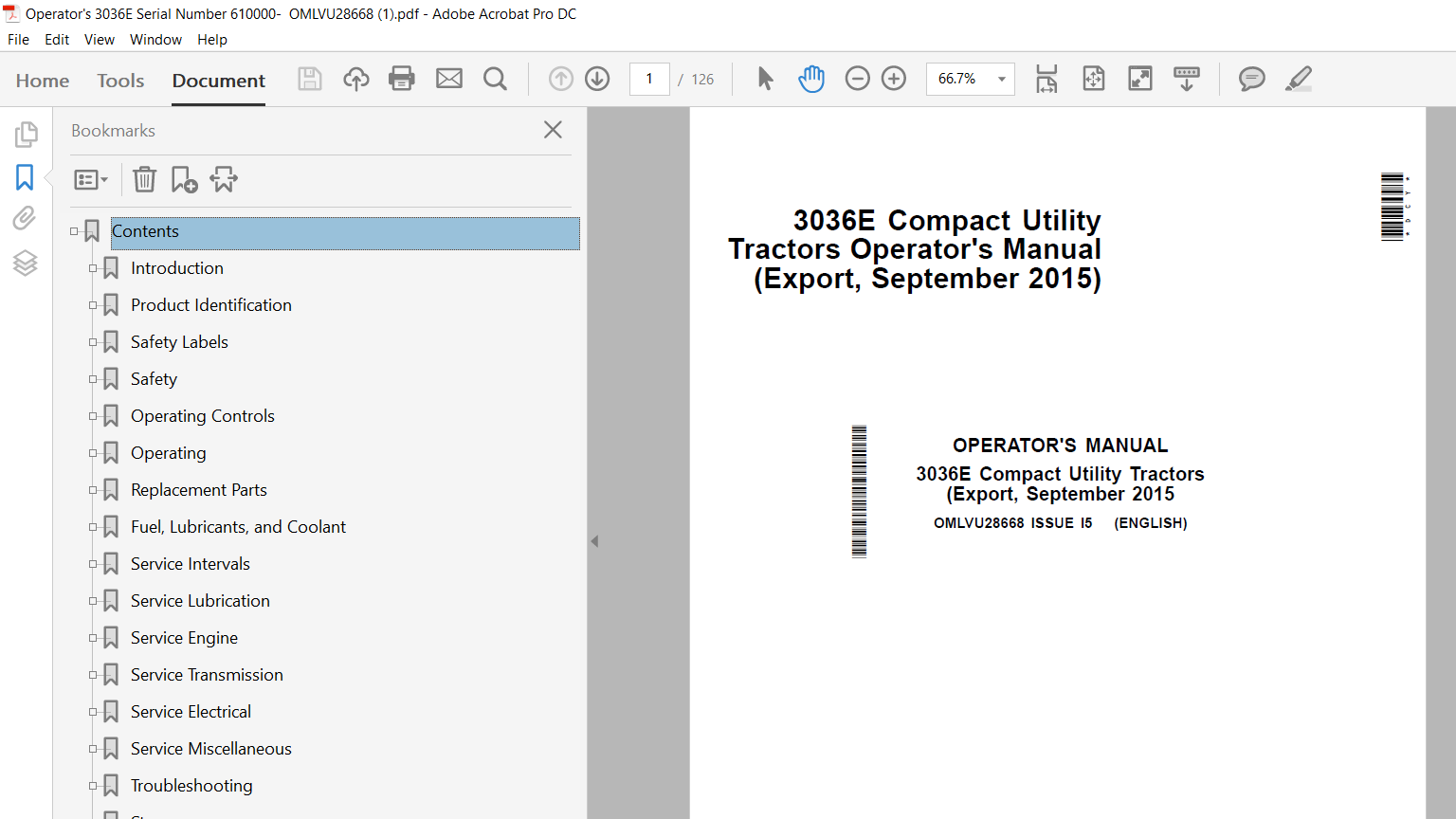Viewport: 1456px width, 819px height.
Task: Activate the hand pan tool
Action: [811, 79]
